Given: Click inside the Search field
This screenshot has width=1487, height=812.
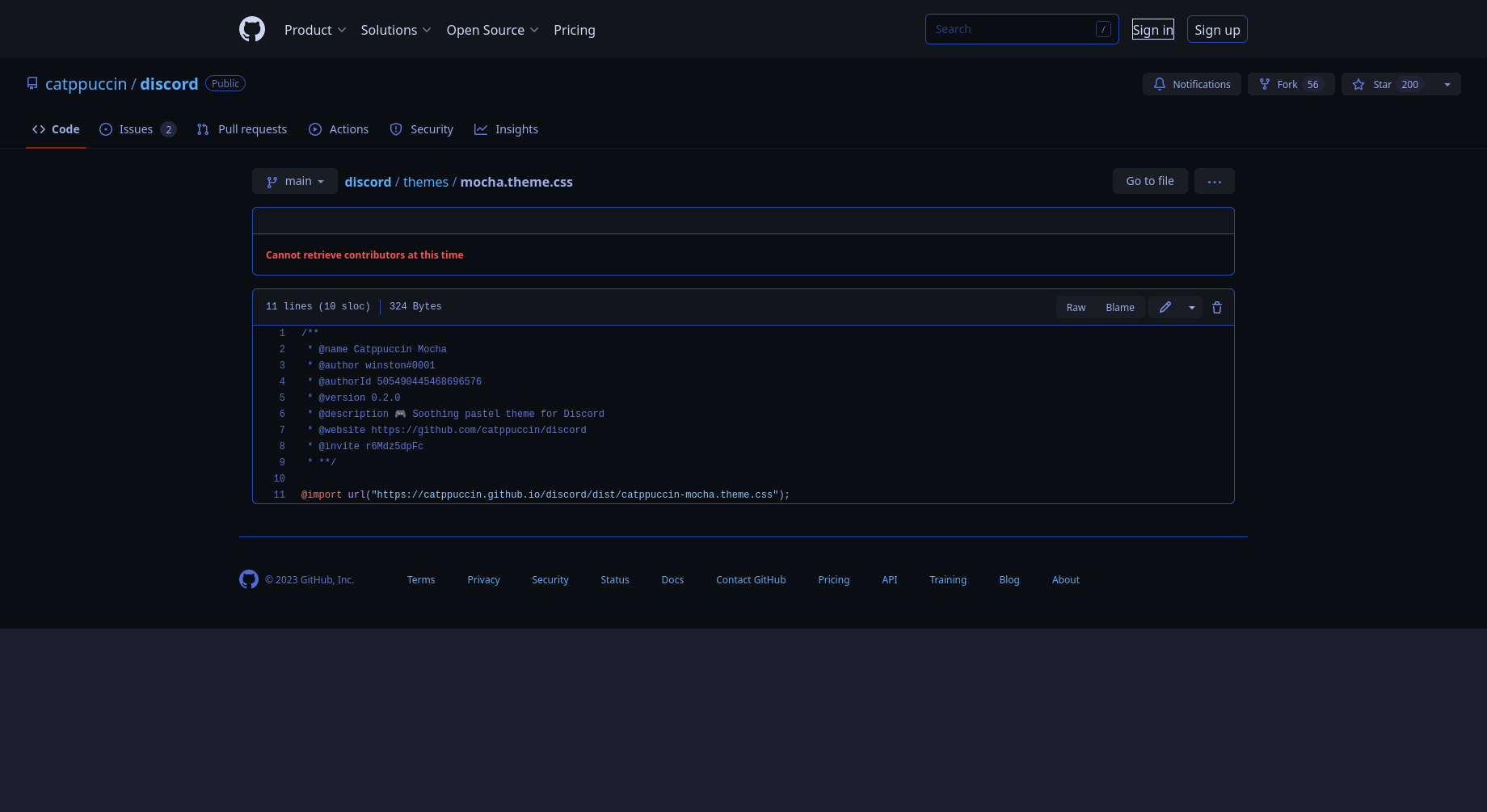Looking at the screenshot, I should click(x=1010, y=28).
